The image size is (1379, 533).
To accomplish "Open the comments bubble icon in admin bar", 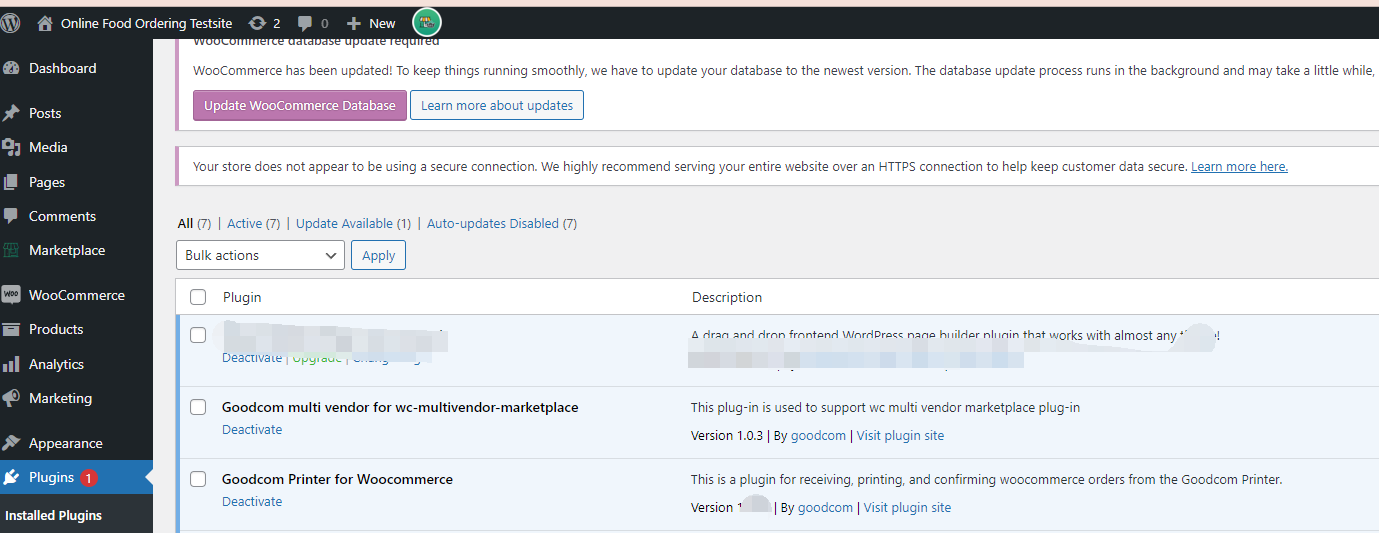I will point(305,23).
